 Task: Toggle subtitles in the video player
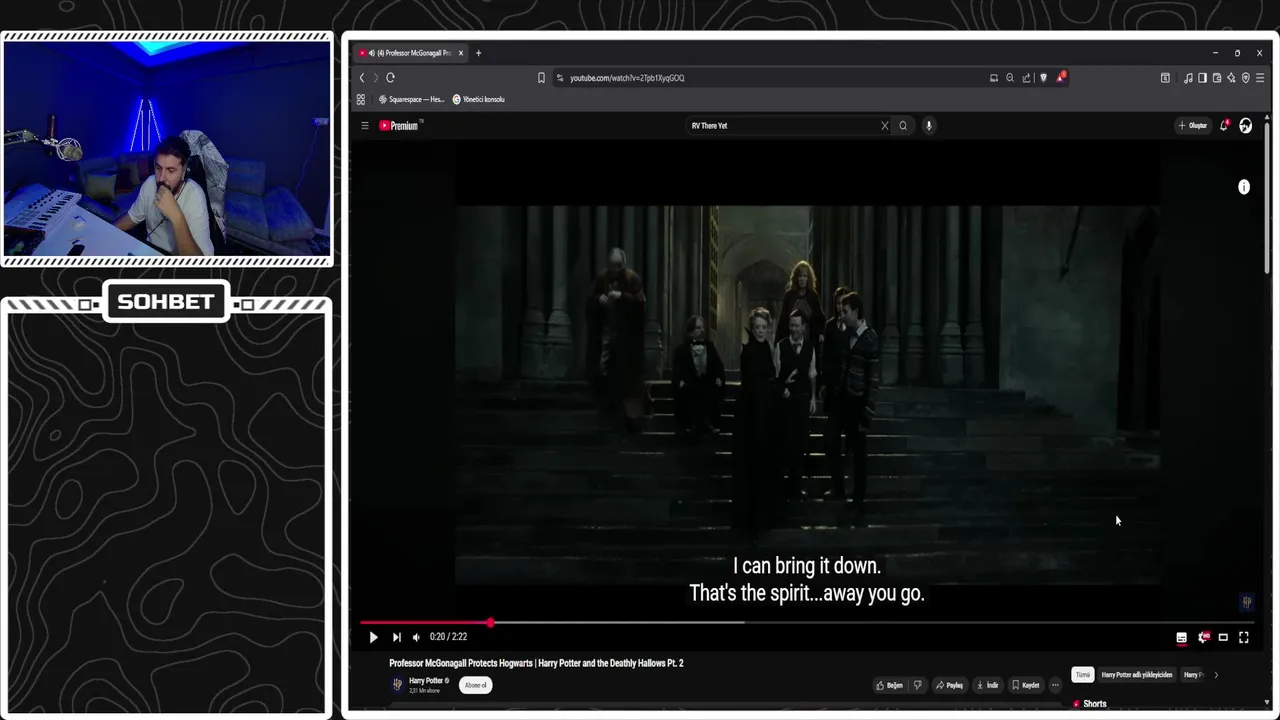1181,637
